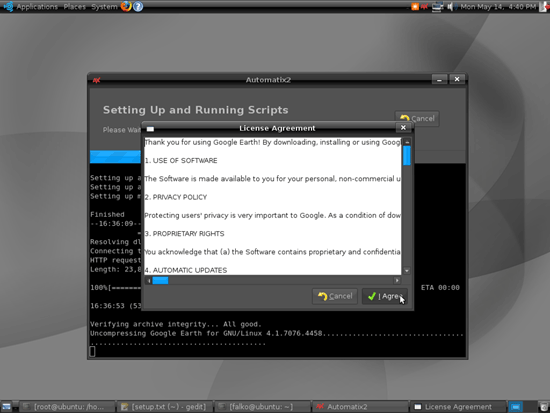Click the horizontal scrollbar thumb in license
This screenshot has width=550, height=413.
tap(160, 280)
